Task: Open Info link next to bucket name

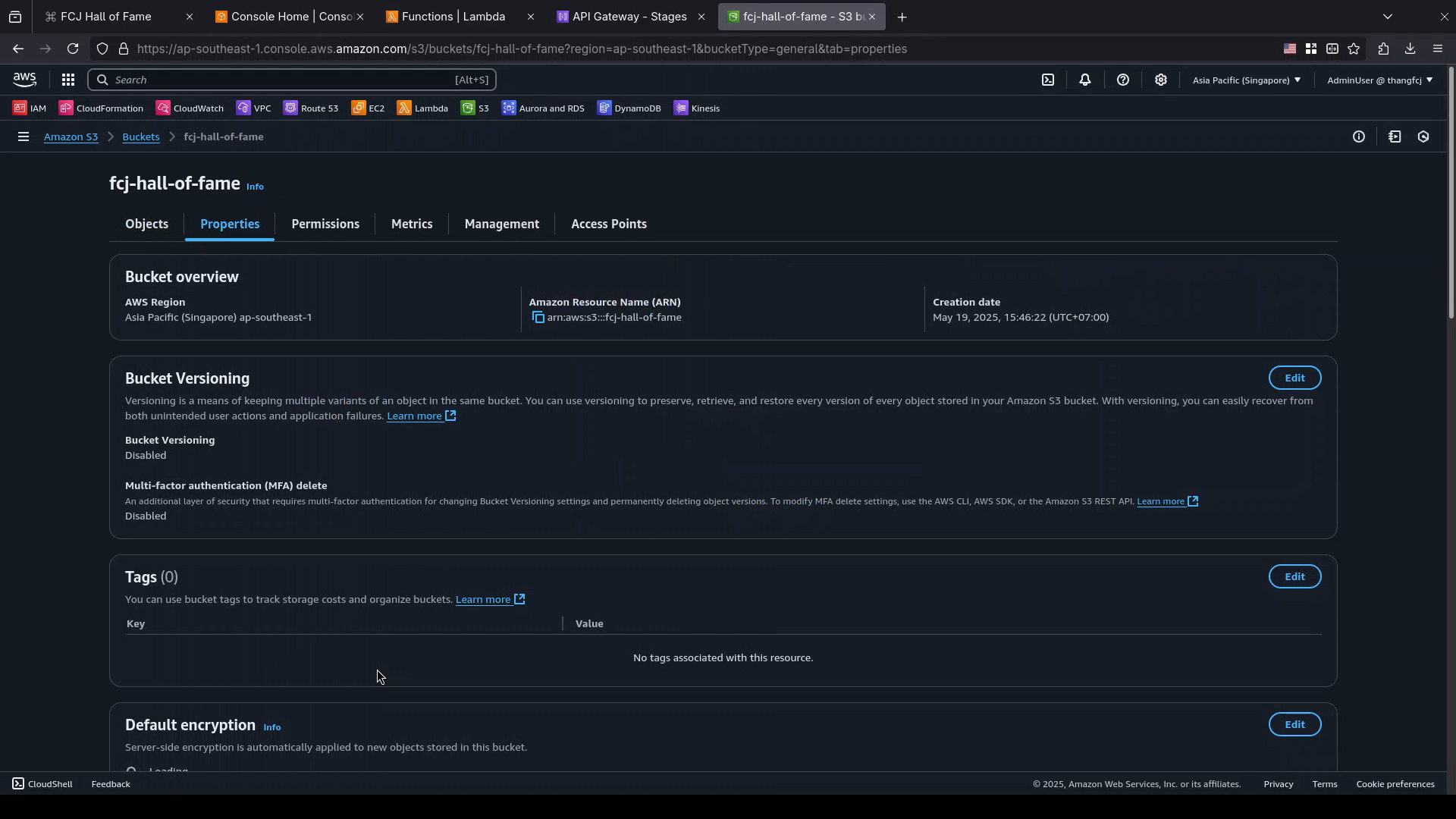Action: pos(255,187)
